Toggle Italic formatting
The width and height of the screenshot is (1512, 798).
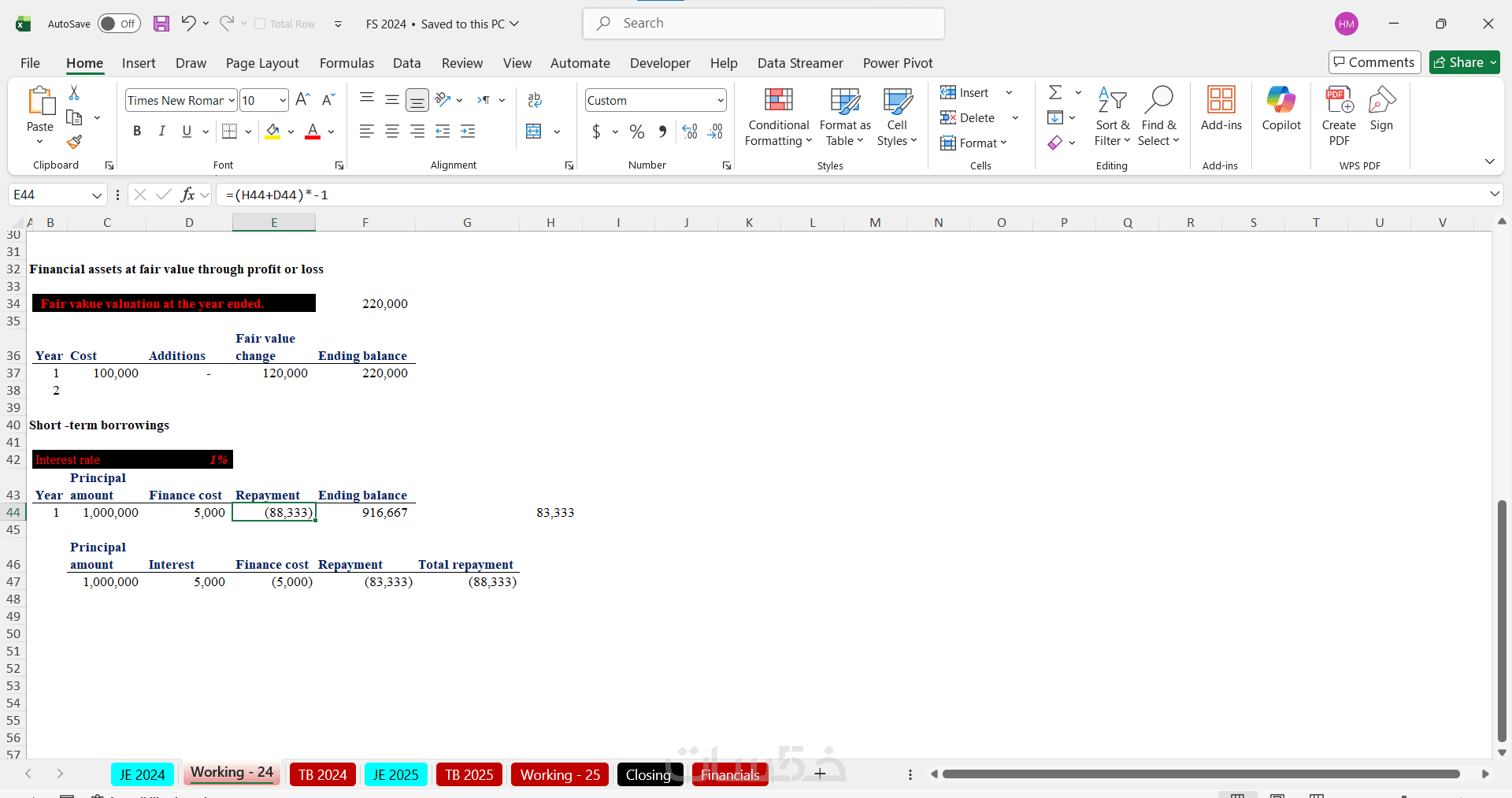[x=161, y=132]
